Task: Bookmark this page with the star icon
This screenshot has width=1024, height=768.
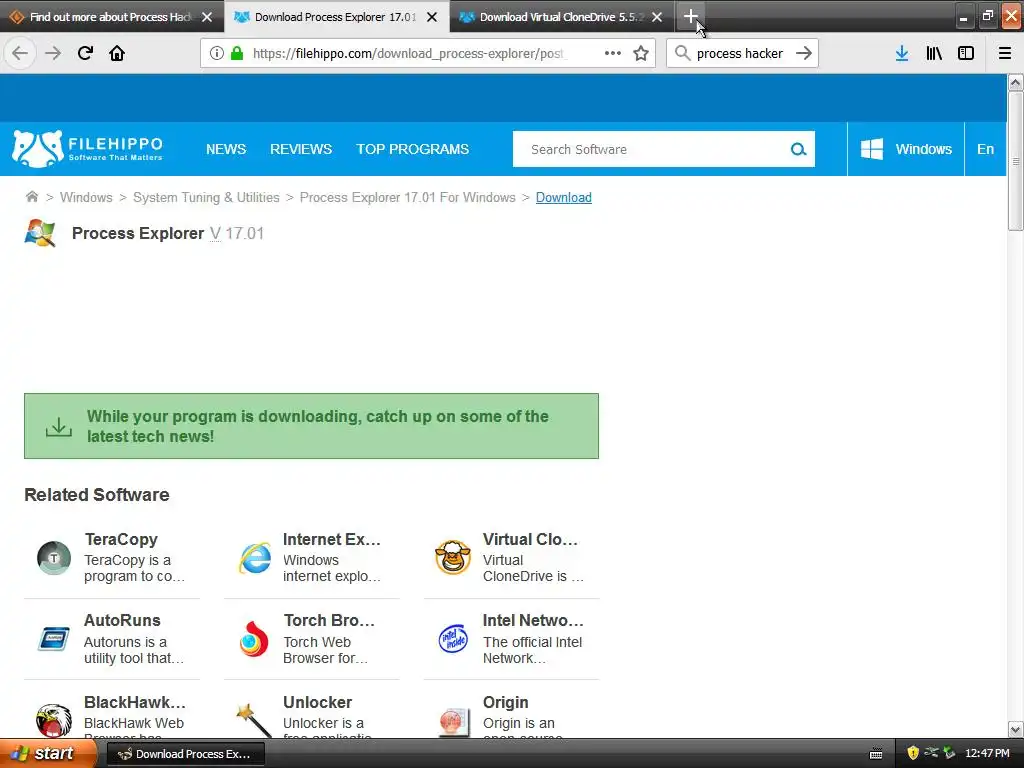Action: tap(641, 53)
